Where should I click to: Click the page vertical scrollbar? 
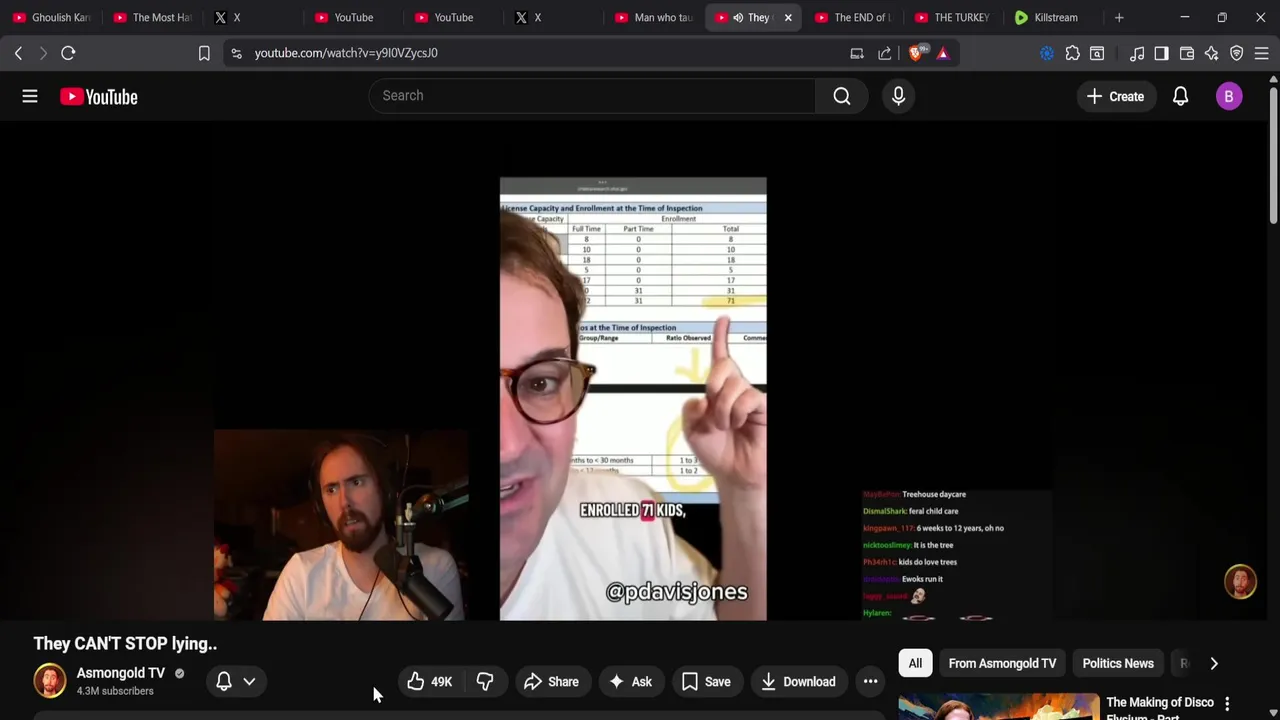pyautogui.click(x=1272, y=155)
